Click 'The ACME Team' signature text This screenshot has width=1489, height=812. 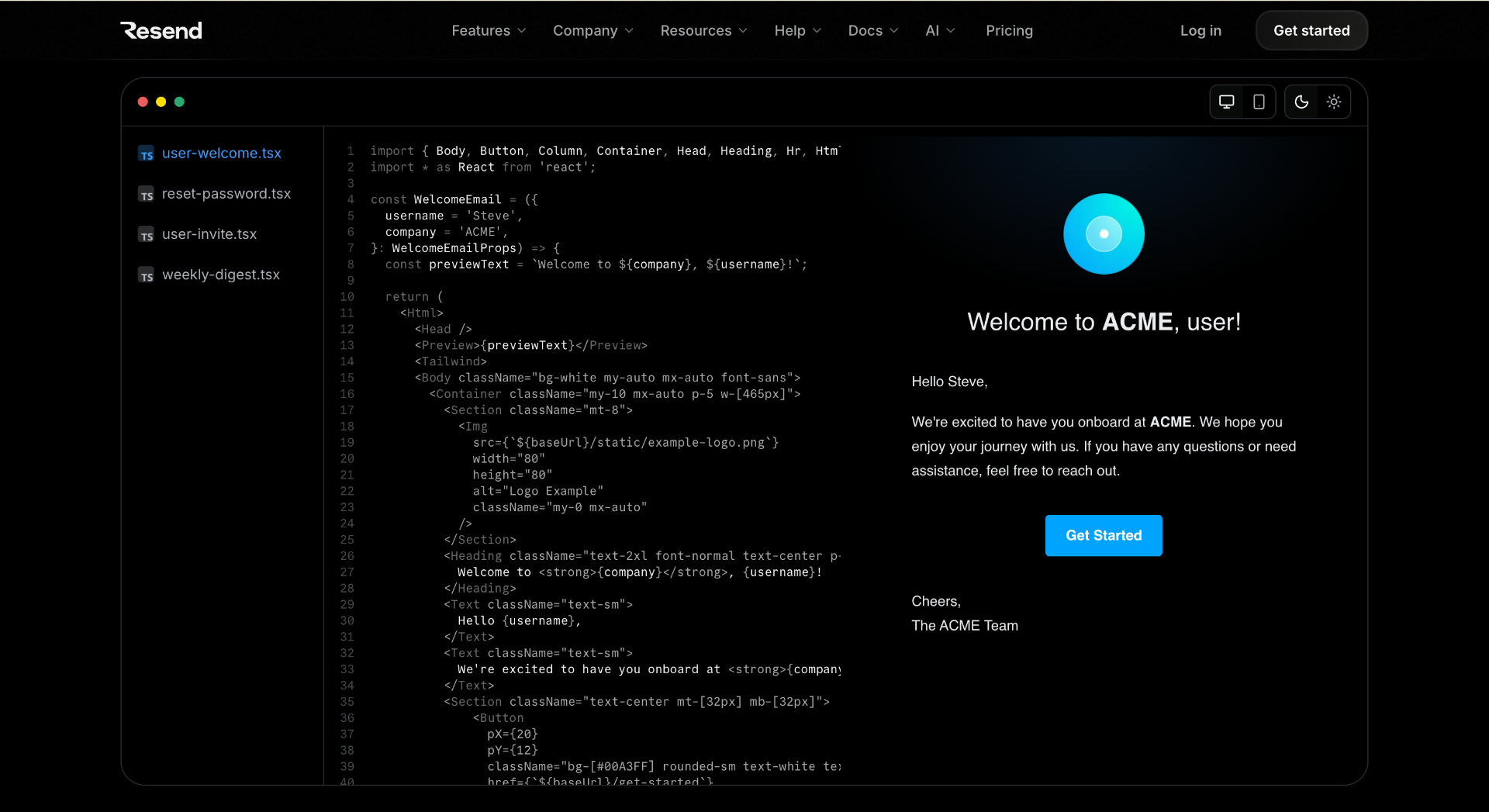[965, 626]
